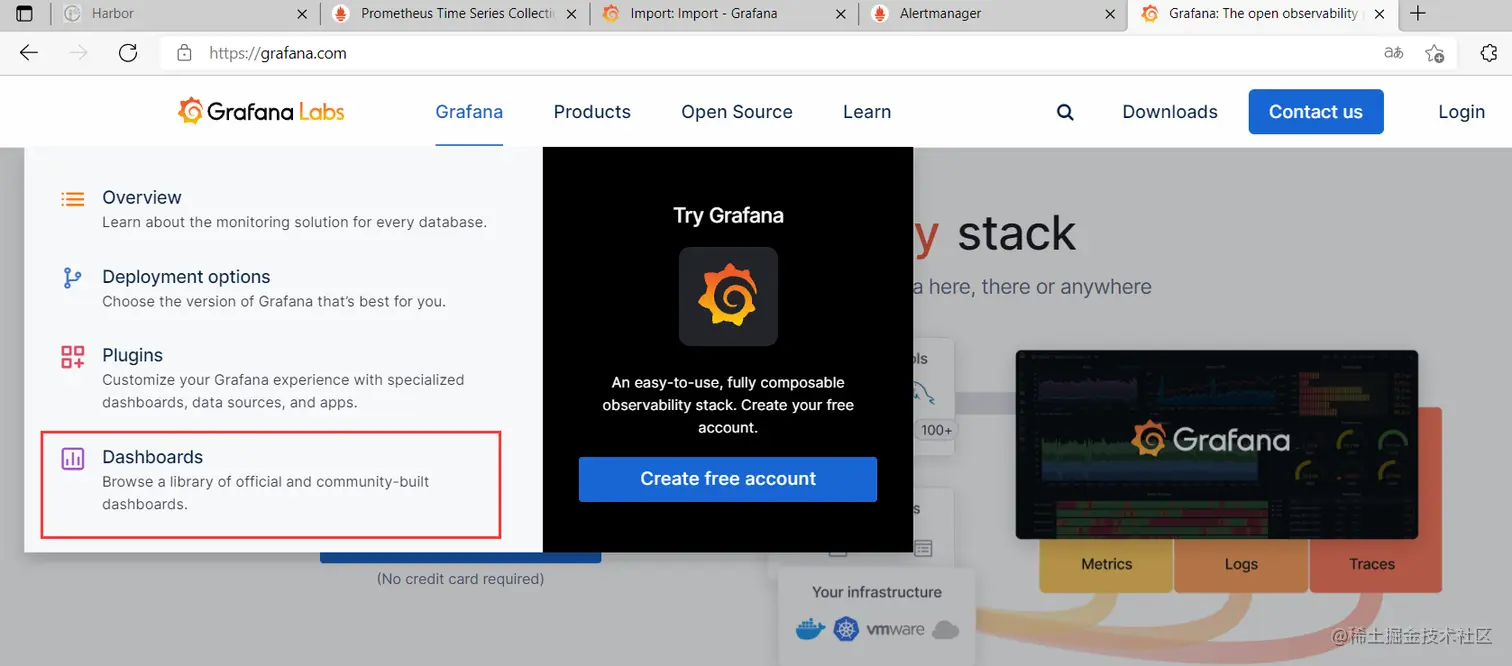
Task: Close the Harbor tab
Action: pyautogui.click(x=302, y=14)
